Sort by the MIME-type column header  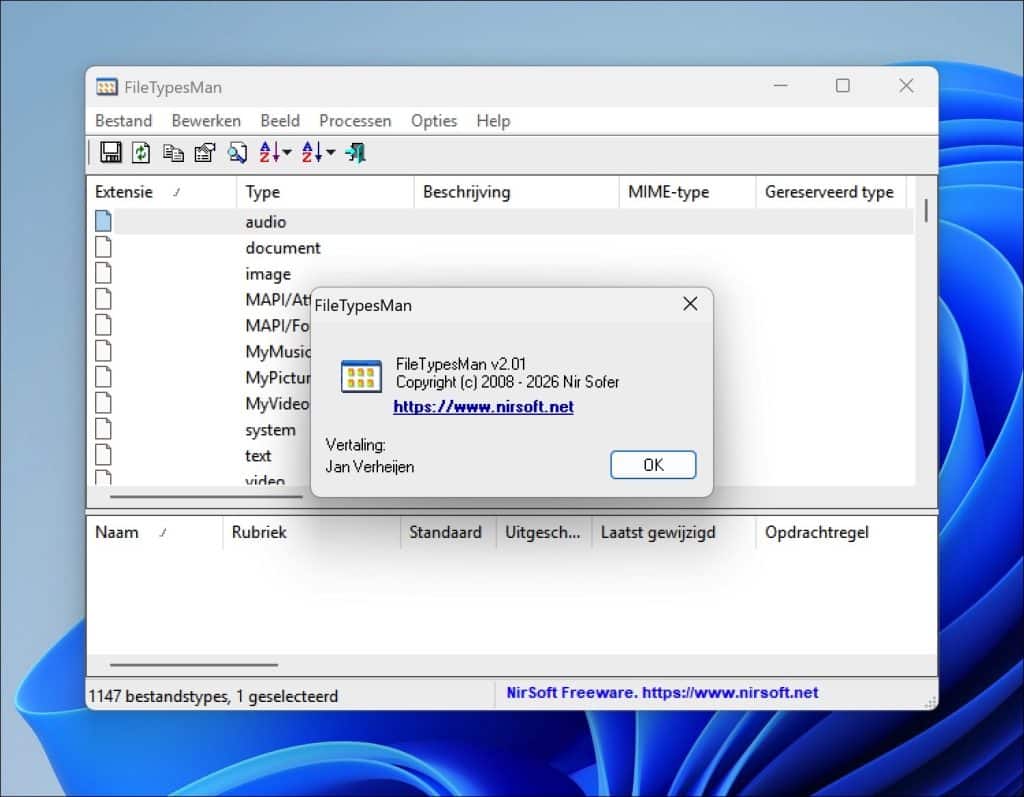coord(687,192)
